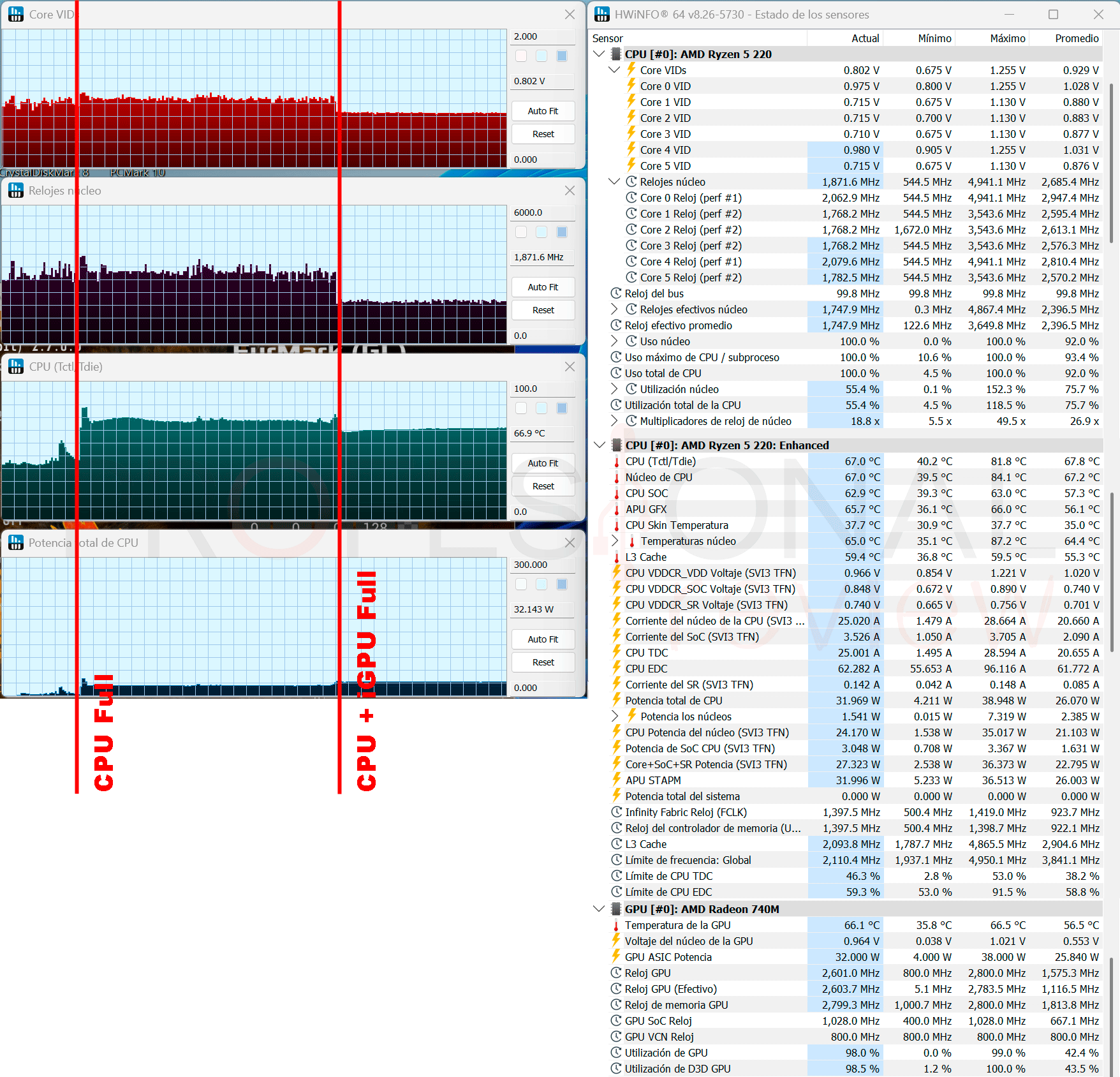
Task: Click the lightning icon beside CPU TDC
Action: 617,652
